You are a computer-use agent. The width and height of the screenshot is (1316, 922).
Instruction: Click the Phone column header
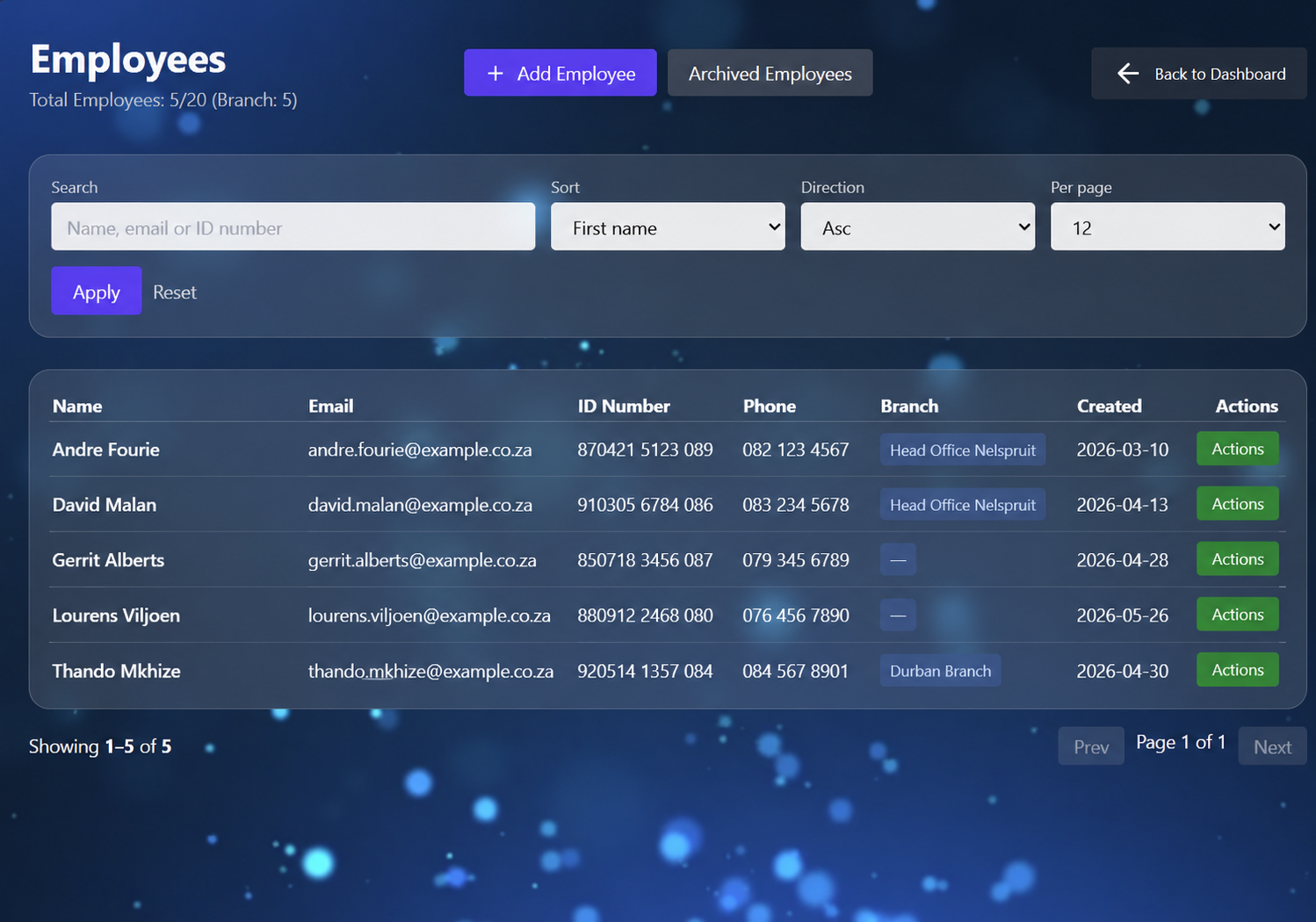coord(770,406)
